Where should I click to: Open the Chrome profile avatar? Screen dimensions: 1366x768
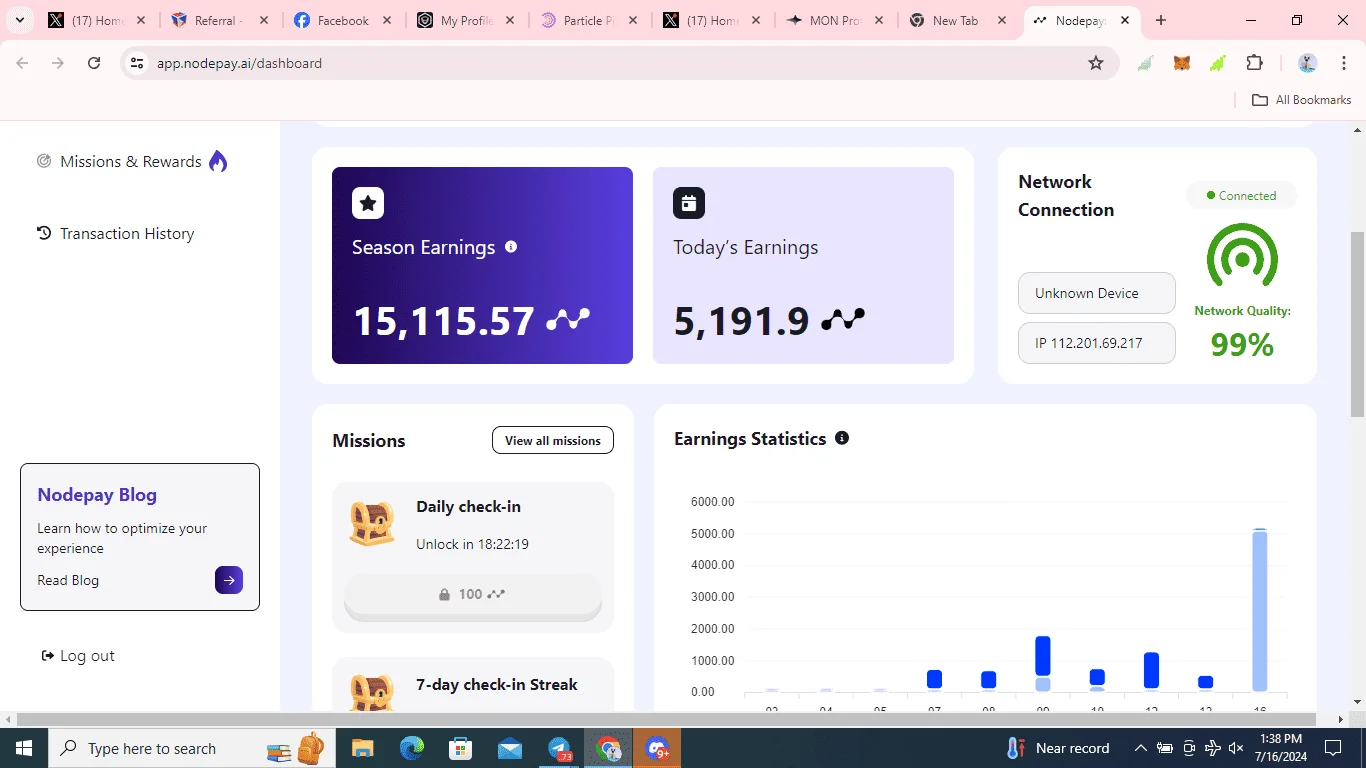click(1307, 63)
